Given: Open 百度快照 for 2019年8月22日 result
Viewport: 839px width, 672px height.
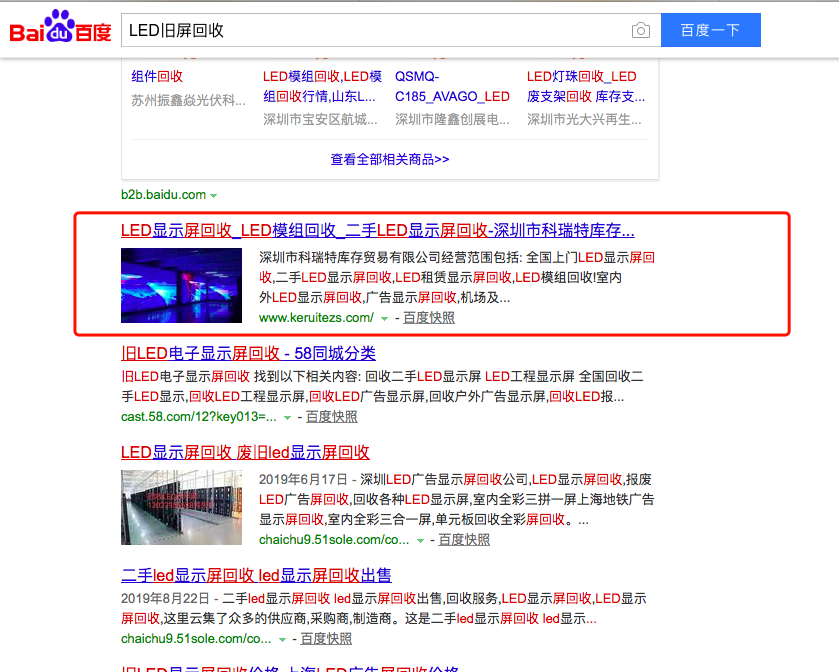Looking at the screenshot, I should tap(326, 639).
